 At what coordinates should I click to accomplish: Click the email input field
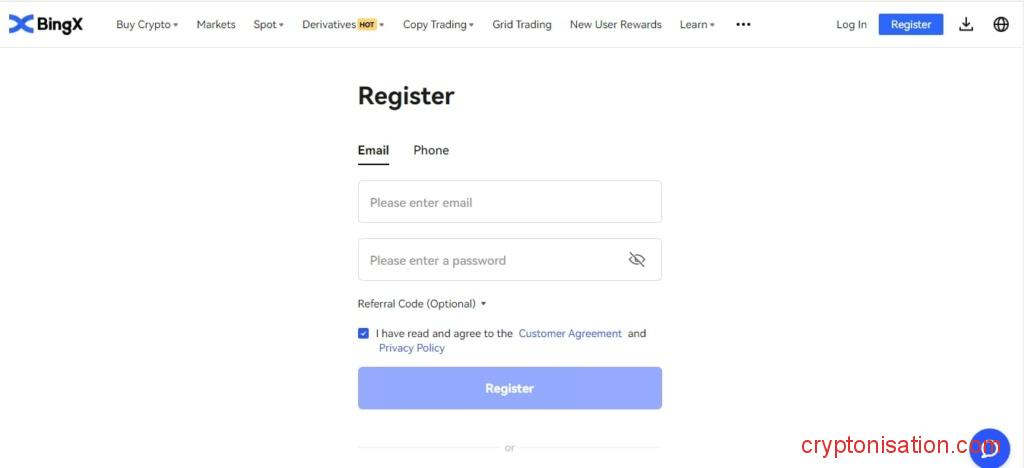509,202
